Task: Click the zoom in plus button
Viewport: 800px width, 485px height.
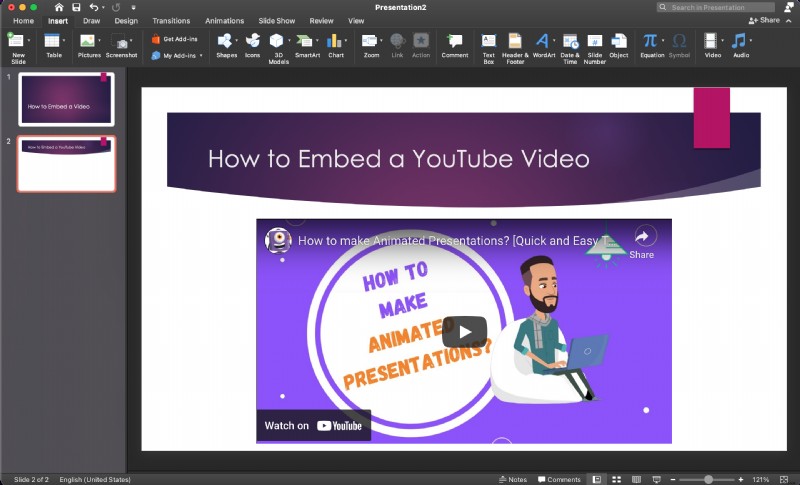Action: pos(741,479)
